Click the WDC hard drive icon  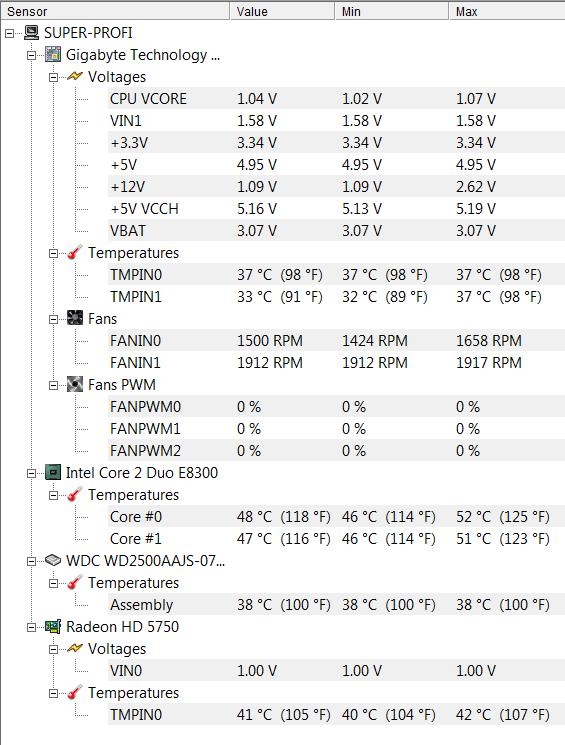point(53,560)
